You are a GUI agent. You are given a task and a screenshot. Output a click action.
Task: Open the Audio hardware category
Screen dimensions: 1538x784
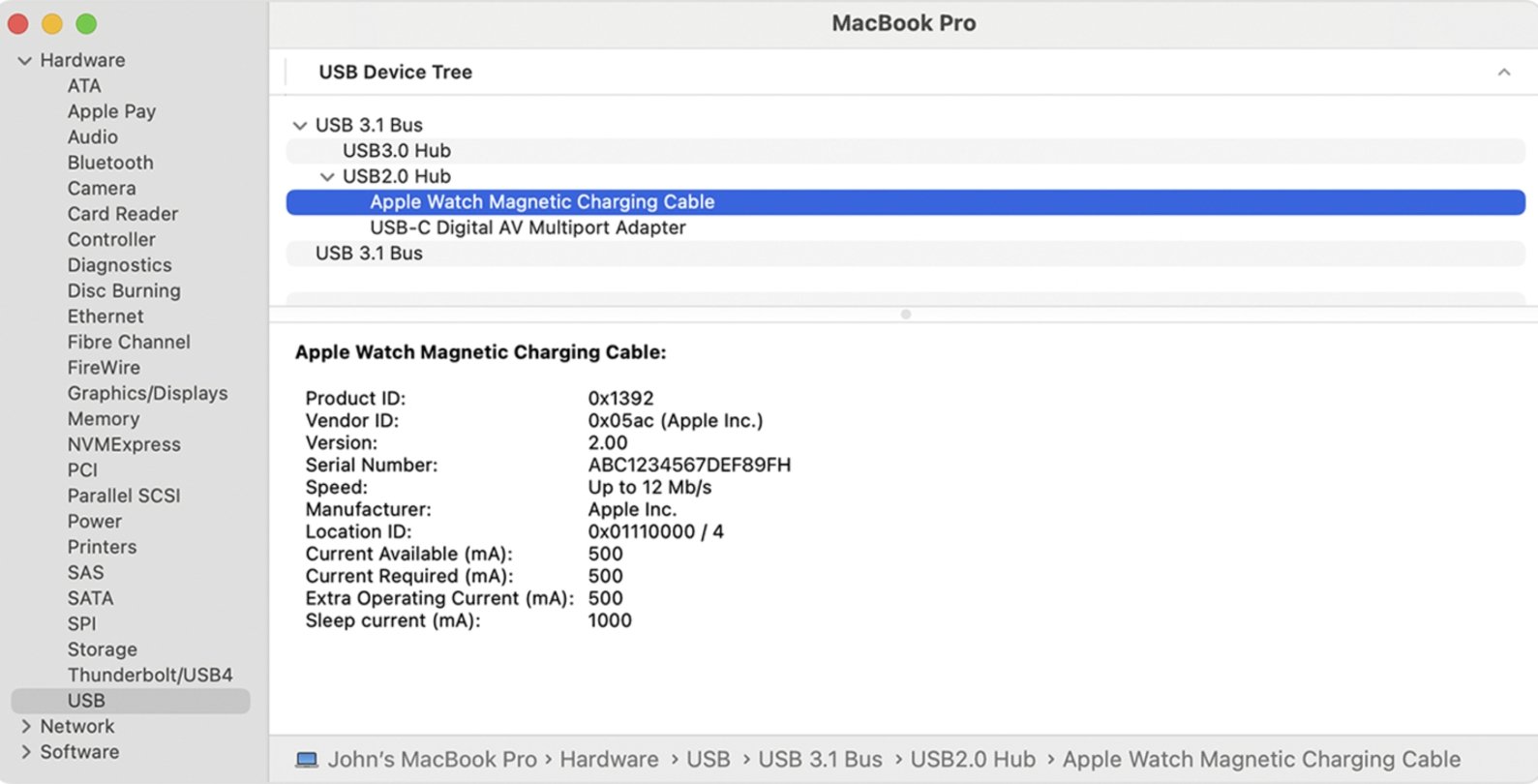pos(93,137)
